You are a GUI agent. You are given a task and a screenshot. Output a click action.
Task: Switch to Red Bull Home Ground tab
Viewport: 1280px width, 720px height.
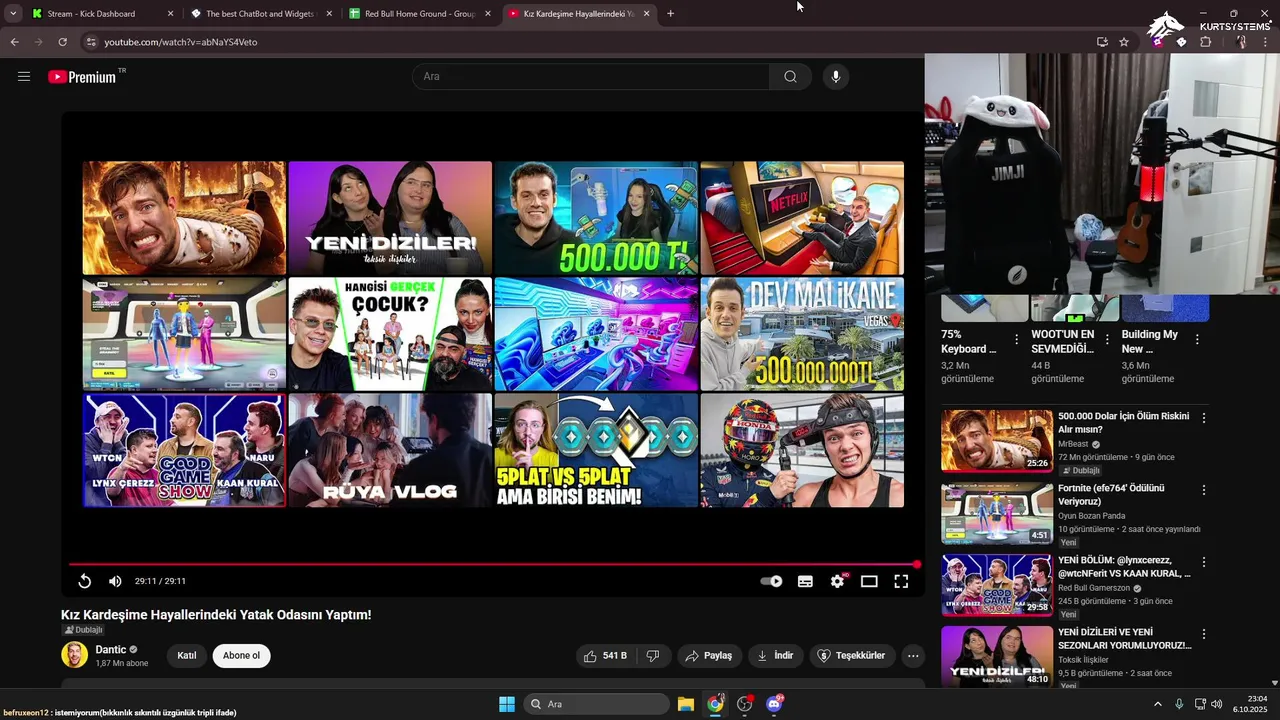pyautogui.click(x=419, y=14)
